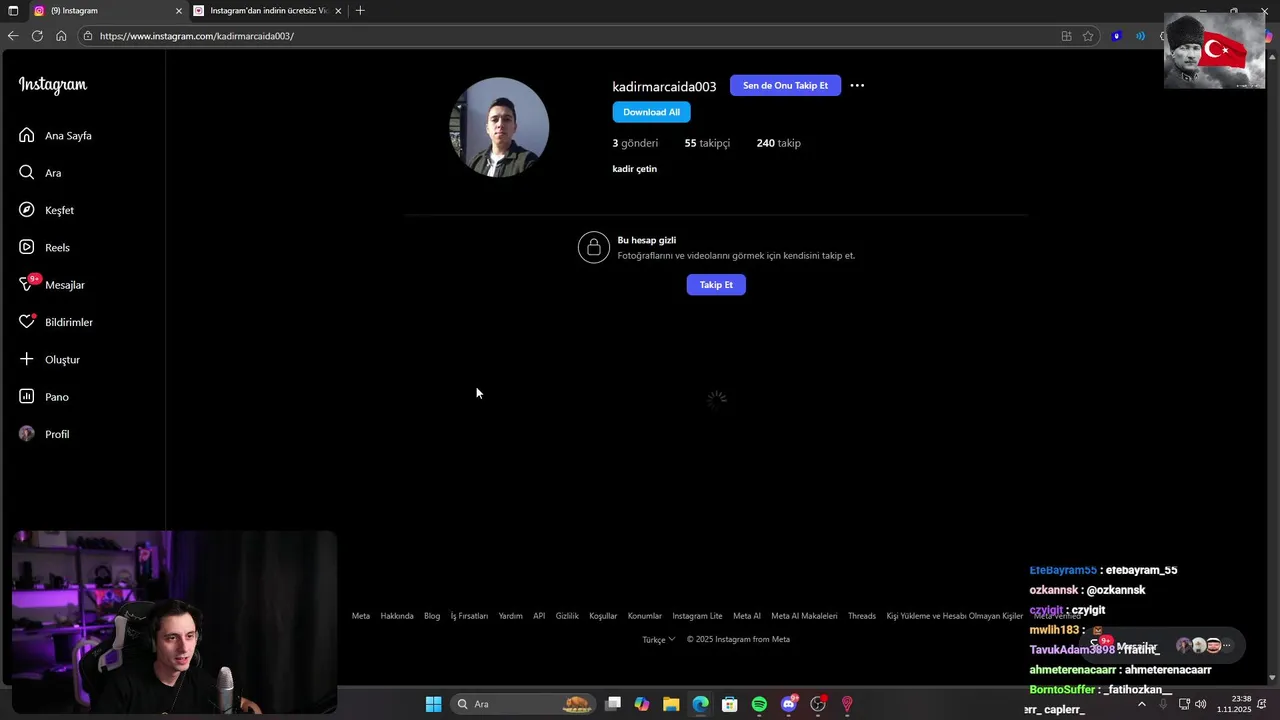Image resolution: width=1280 pixels, height=720 pixels.
Task: Click Meta AI footer link
Action: click(747, 616)
